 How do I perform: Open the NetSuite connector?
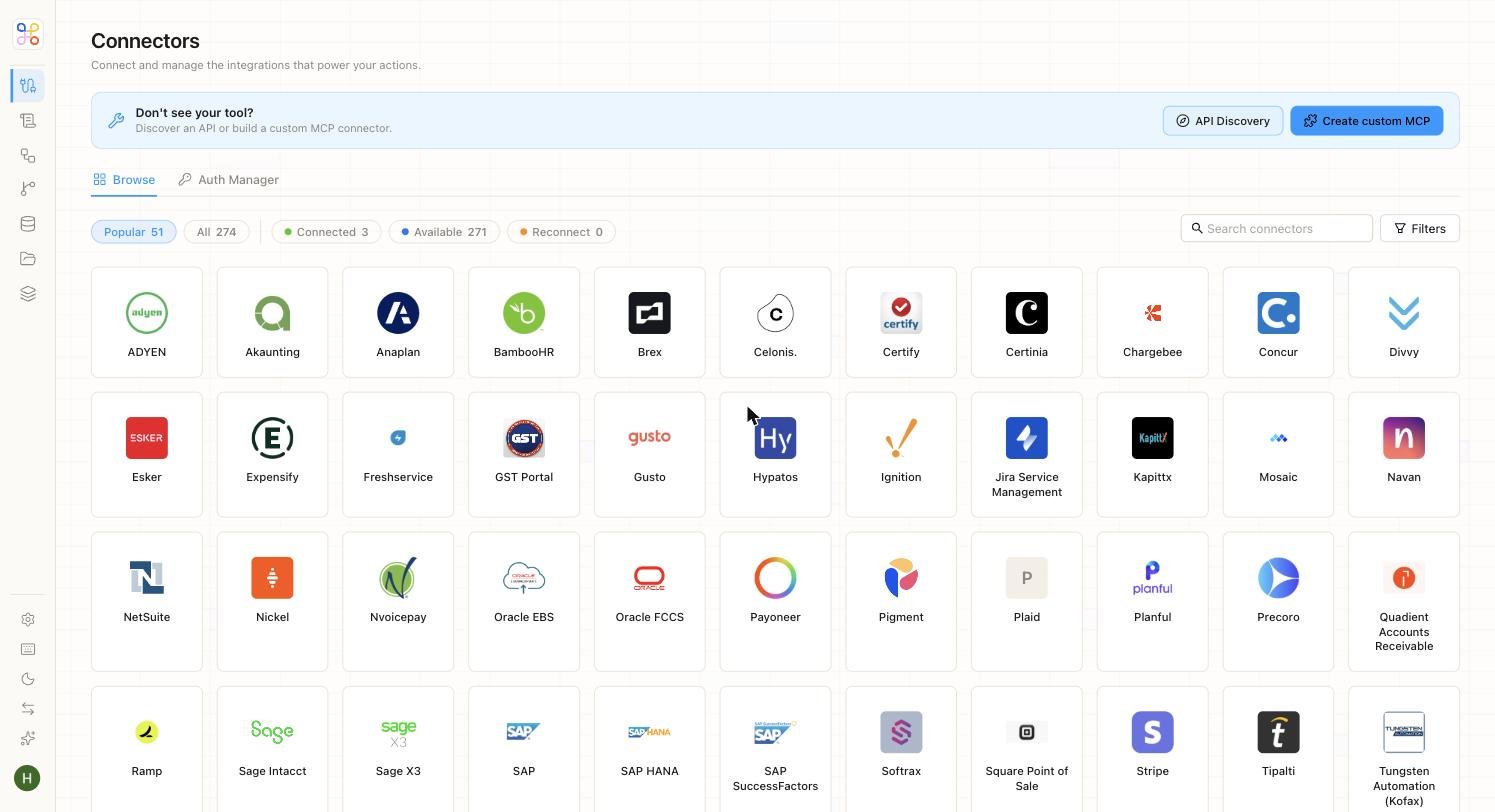click(x=146, y=601)
